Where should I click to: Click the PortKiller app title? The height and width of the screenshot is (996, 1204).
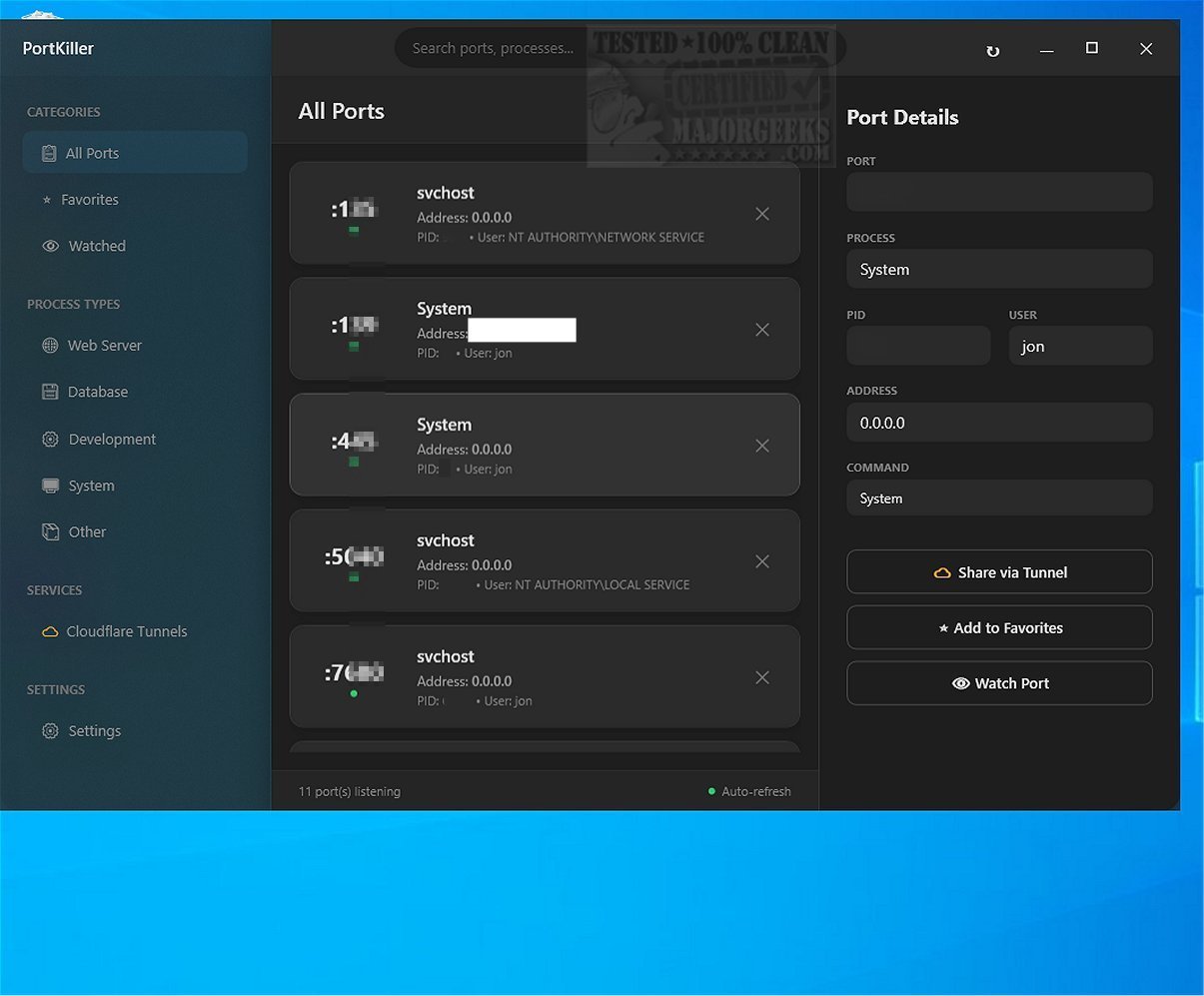(x=58, y=48)
